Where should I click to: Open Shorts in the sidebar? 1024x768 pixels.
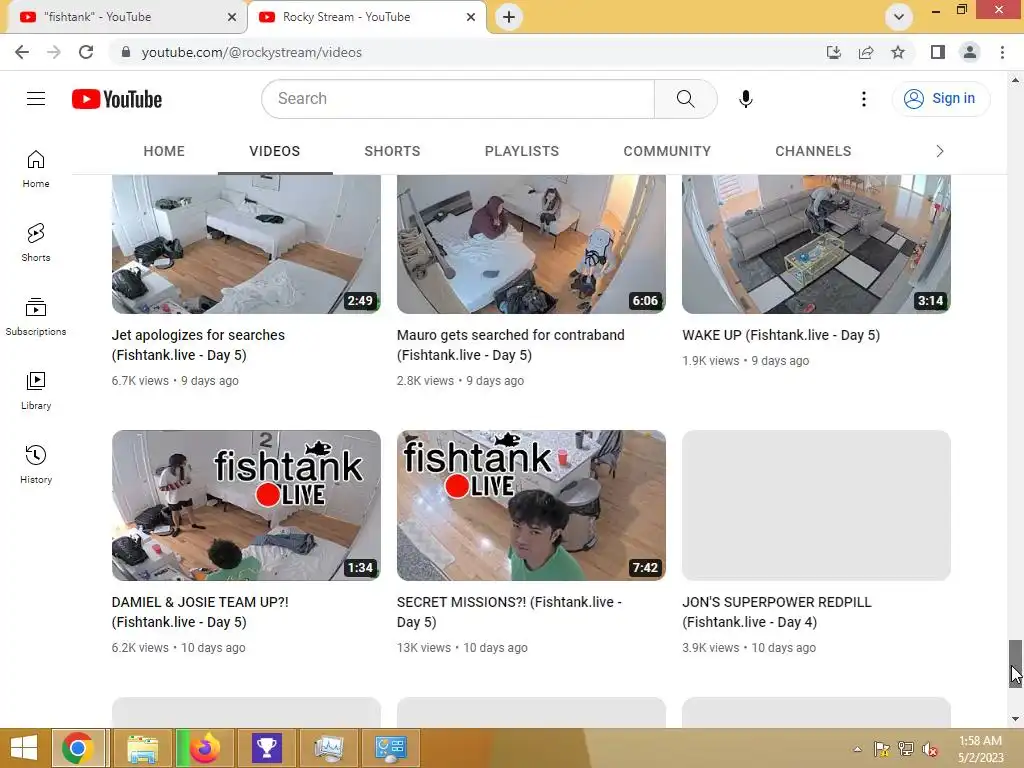point(36,242)
